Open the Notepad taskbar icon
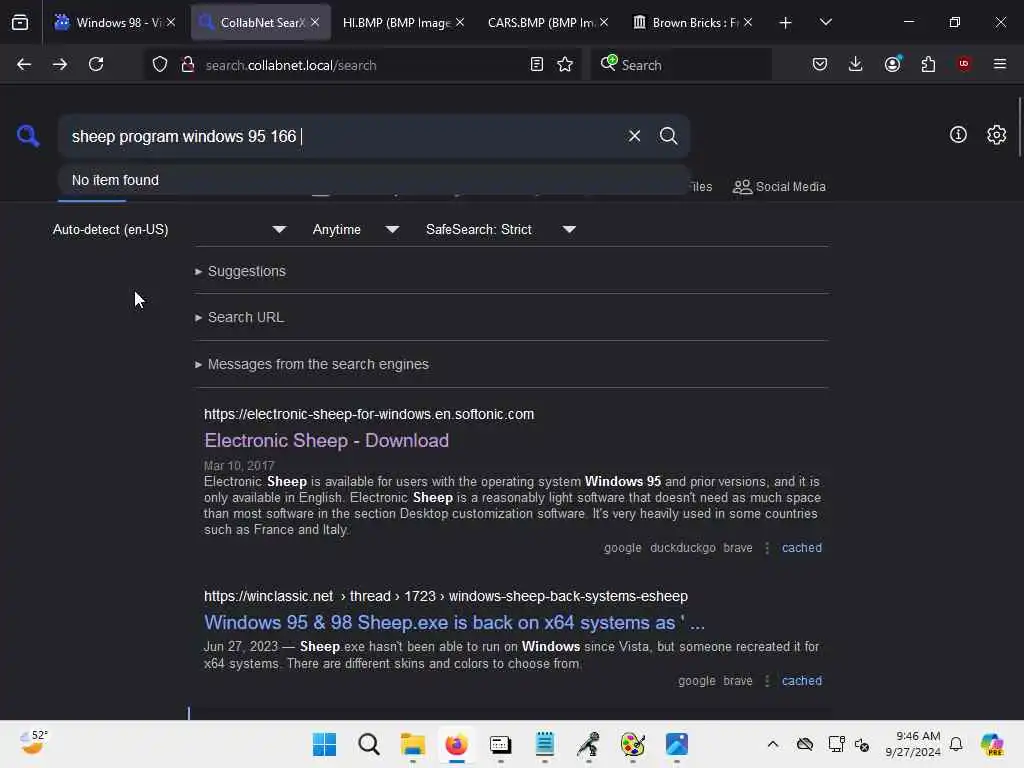1024x768 pixels. tap(545, 744)
